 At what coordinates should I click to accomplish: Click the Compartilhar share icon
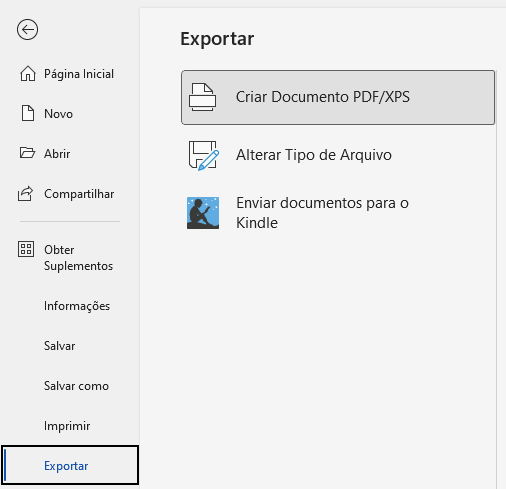(26, 193)
